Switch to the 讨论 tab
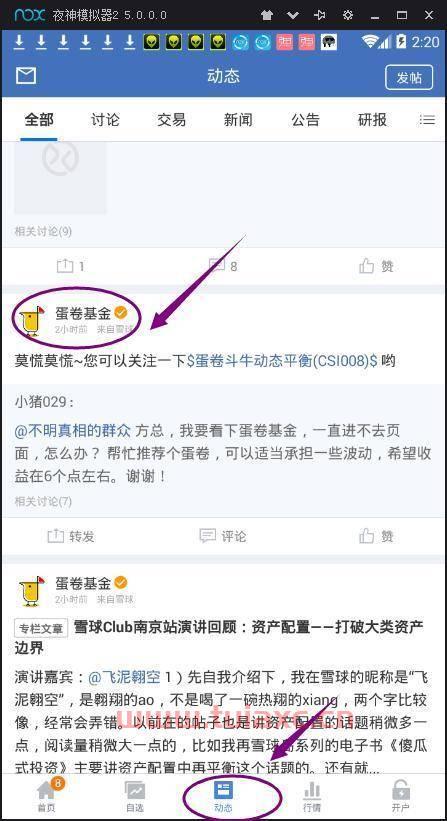The image size is (447, 821). coord(105,120)
